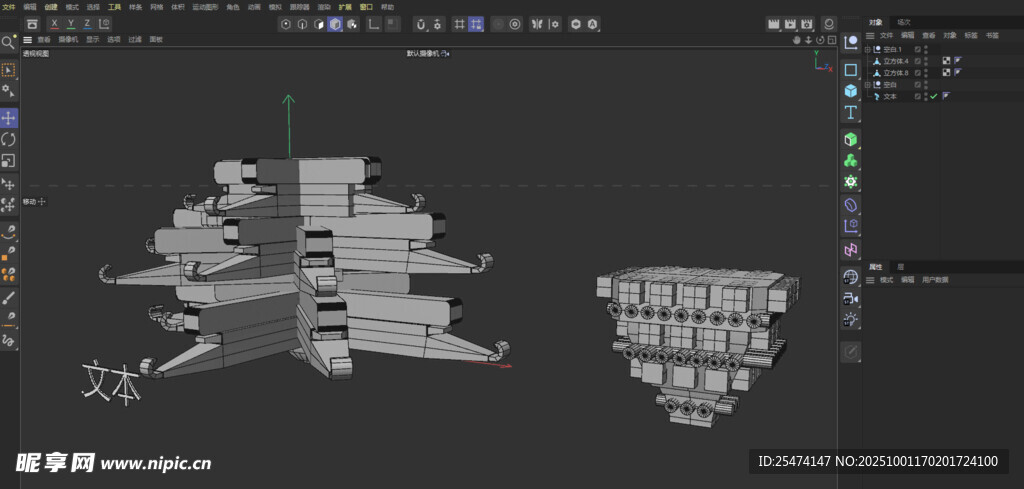Image resolution: width=1024 pixels, height=489 pixels.
Task: Open the 运动图形 menu
Action: pos(204,6)
